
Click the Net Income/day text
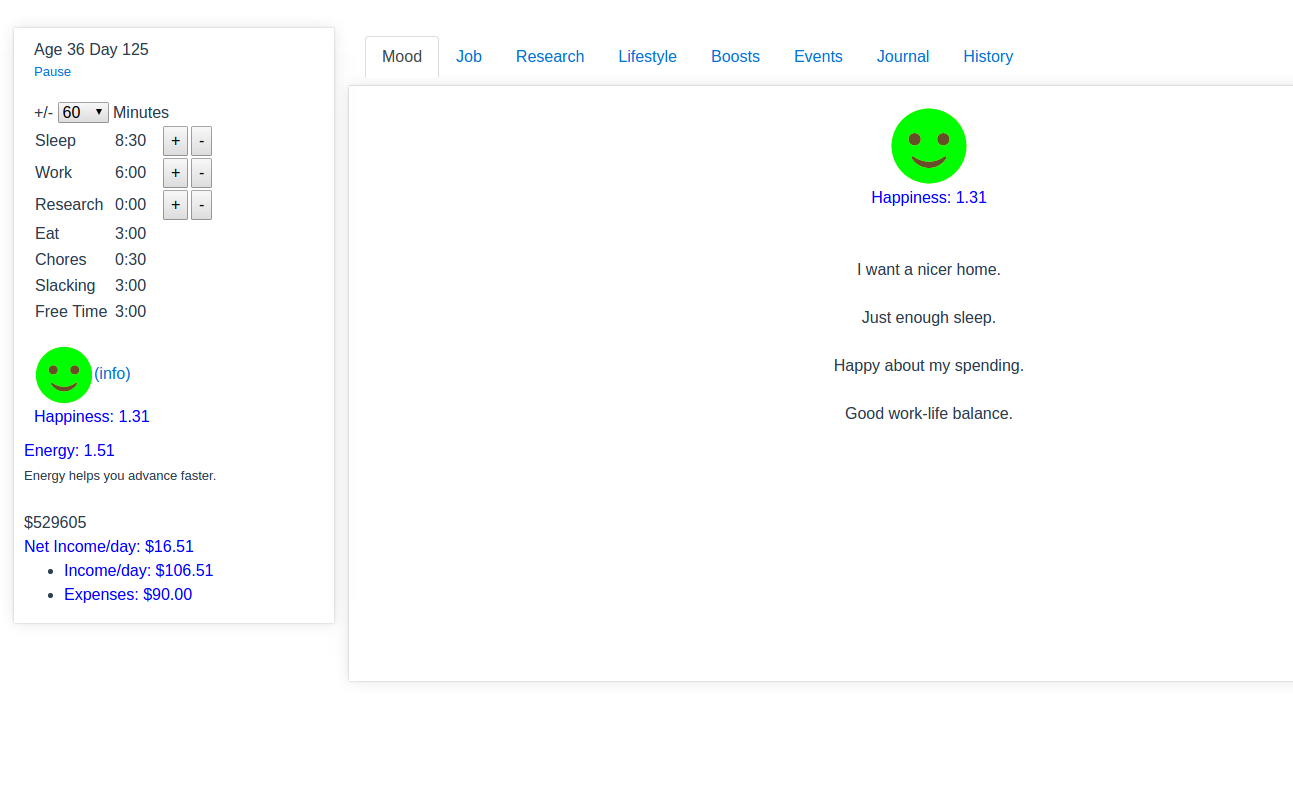[x=109, y=547]
